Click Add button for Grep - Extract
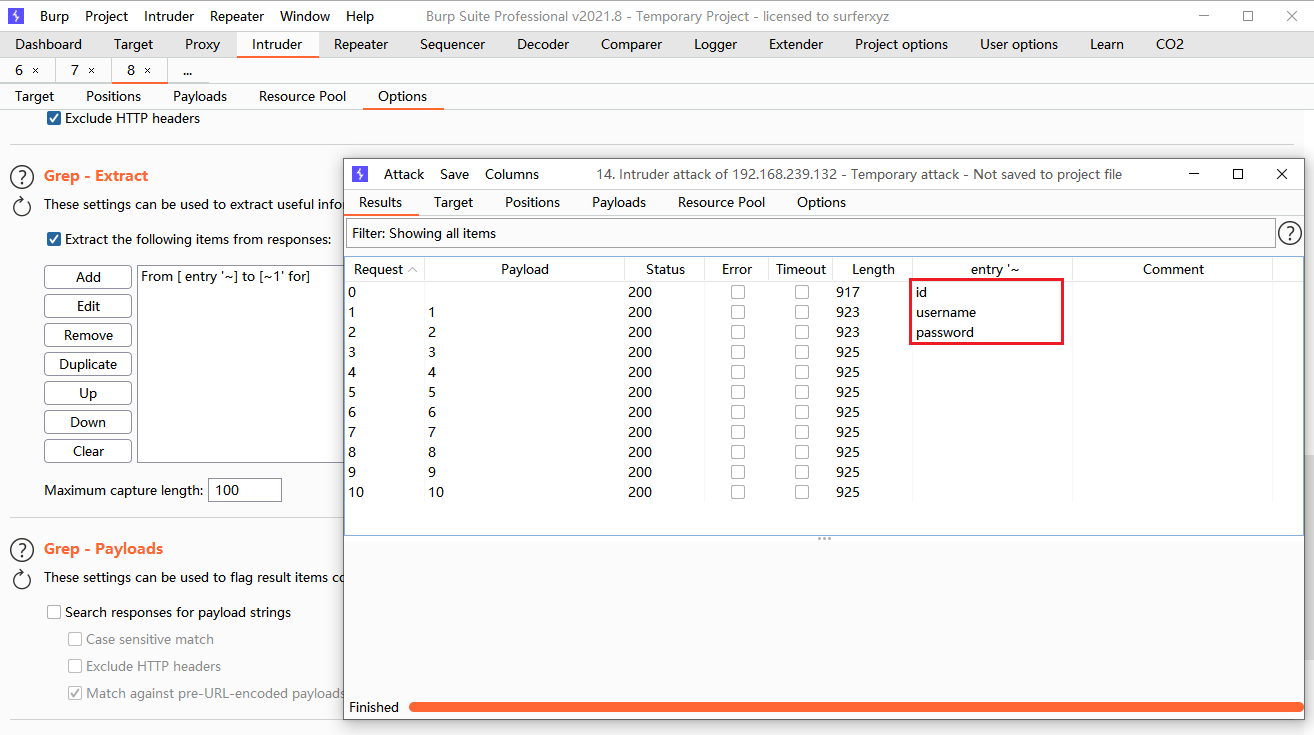The image size is (1314, 735). point(88,277)
